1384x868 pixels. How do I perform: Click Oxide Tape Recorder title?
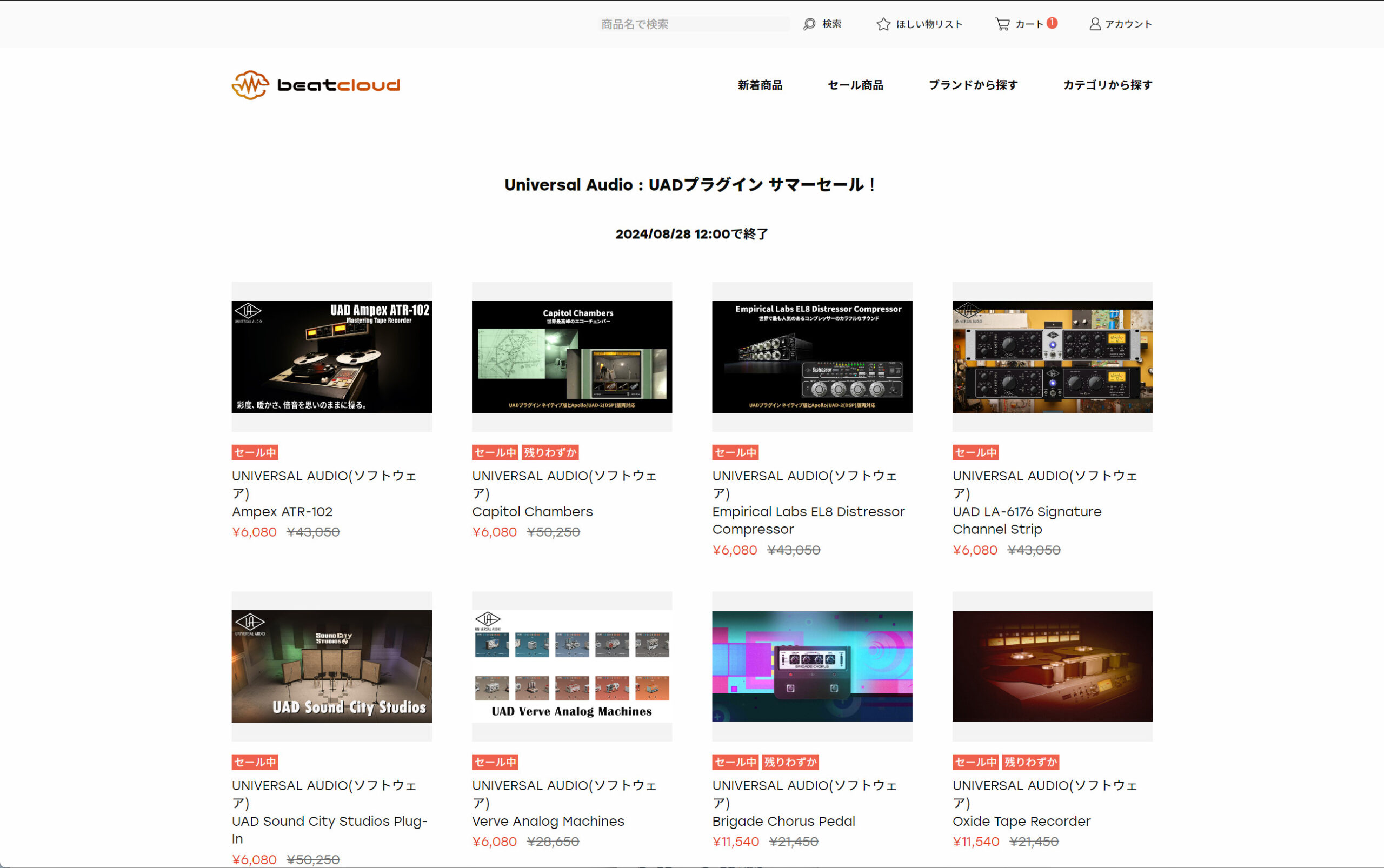pyautogui.click(x=1021, y=821)
